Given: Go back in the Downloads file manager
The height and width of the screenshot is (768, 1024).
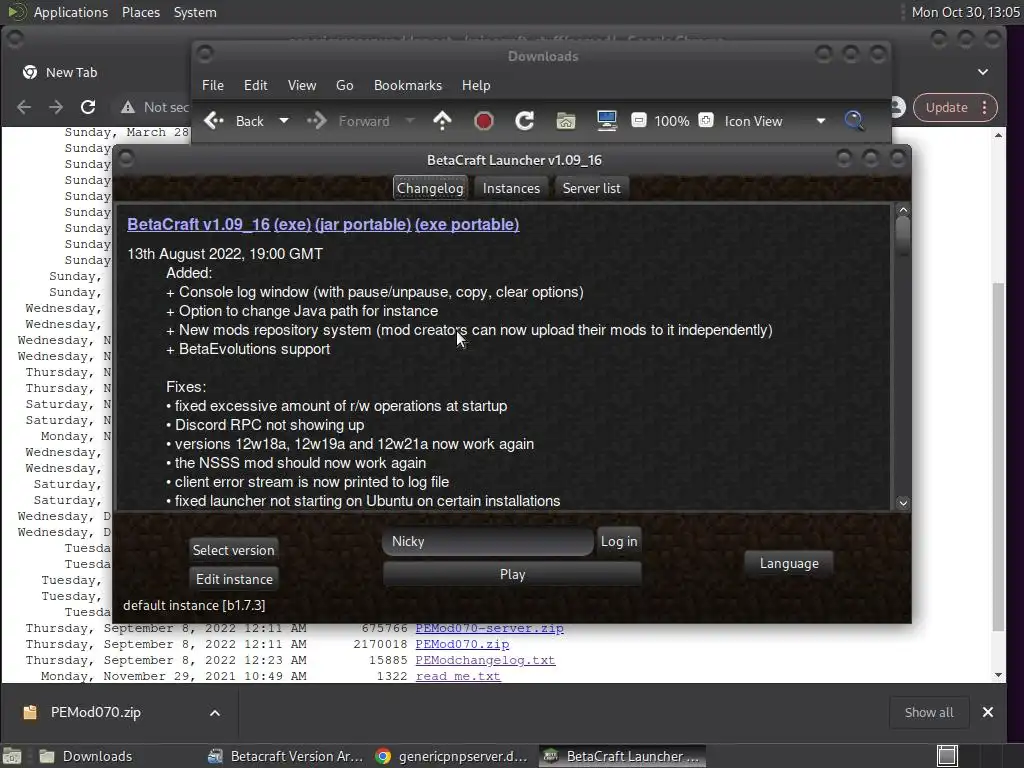Looking at the screenshot, I should click(x=234, y=121).
